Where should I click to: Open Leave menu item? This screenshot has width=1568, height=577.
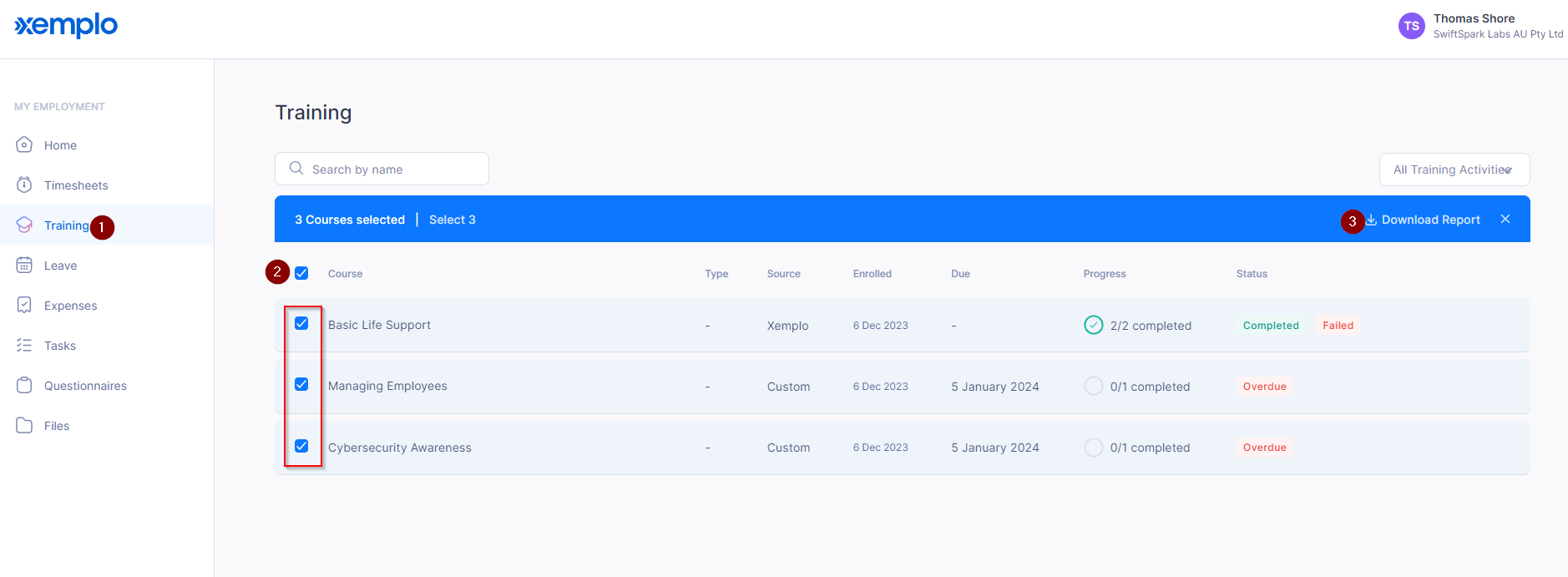click(x=60, y=266)
